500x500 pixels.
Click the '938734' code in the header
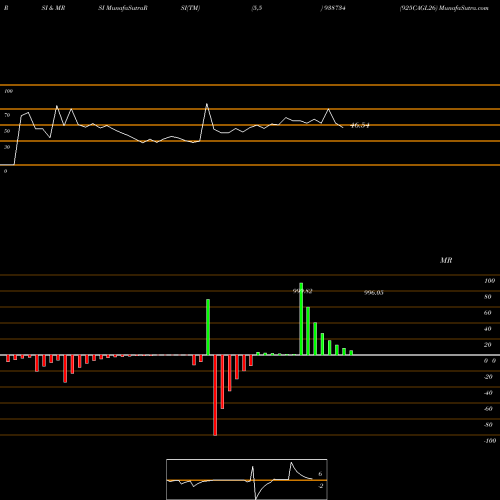334,8
